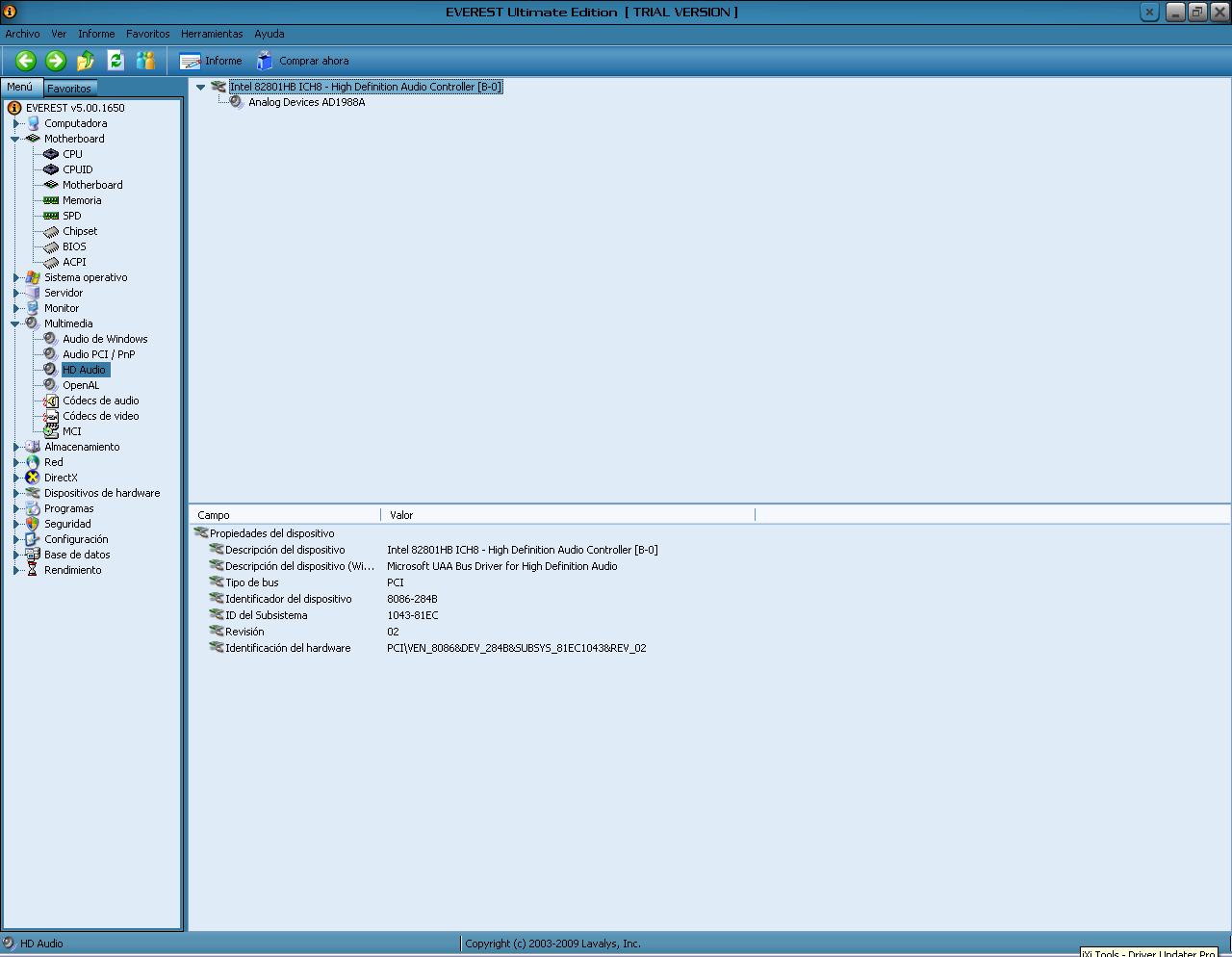The height and width of the screenshot is (957, 1232).
Task: Click the Rendimiento hourglass icon
Action: tap(33, 570)
